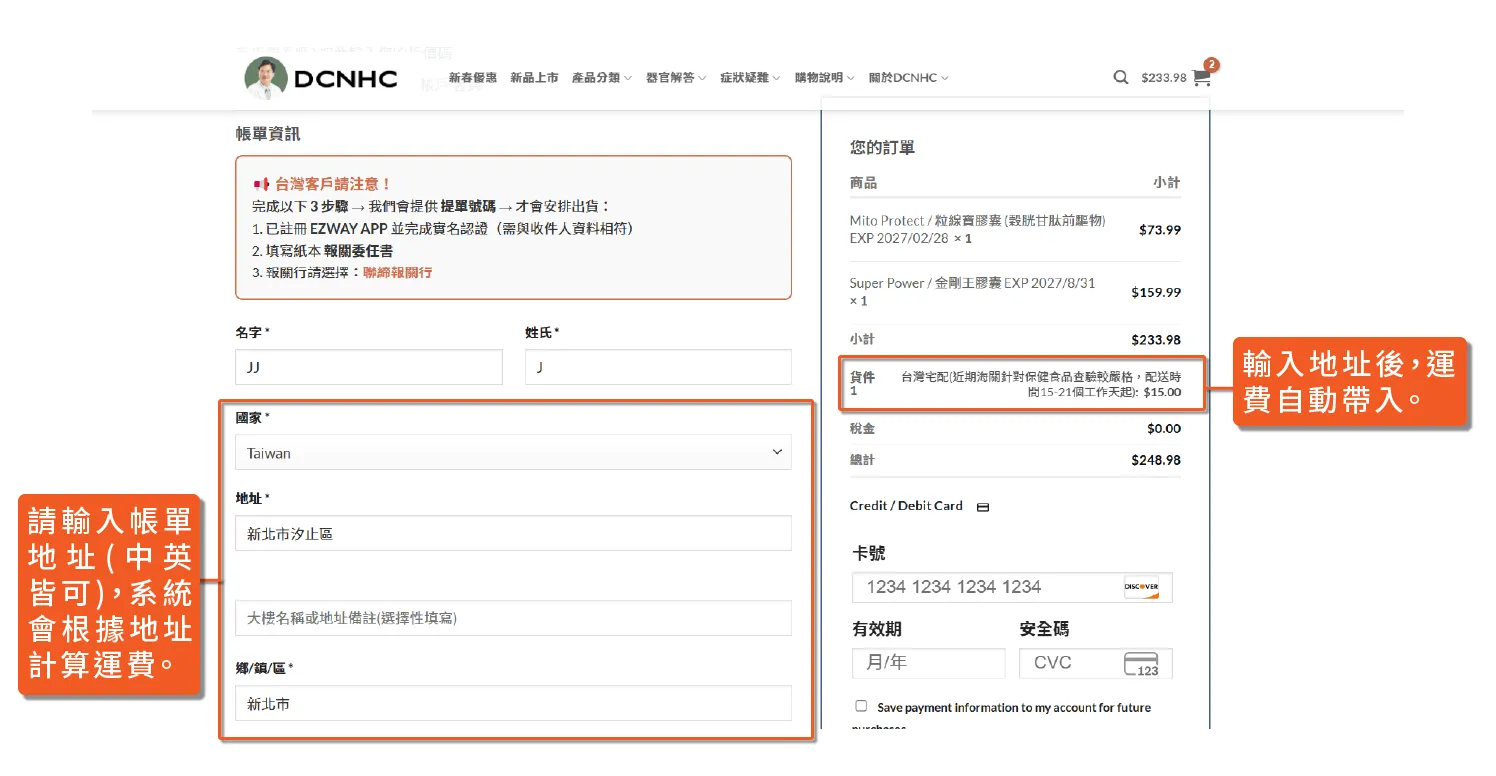Click the 台灣客戶請注意 notice title
The height and width of the screenshot is (776, 1496).
[333, 184]
